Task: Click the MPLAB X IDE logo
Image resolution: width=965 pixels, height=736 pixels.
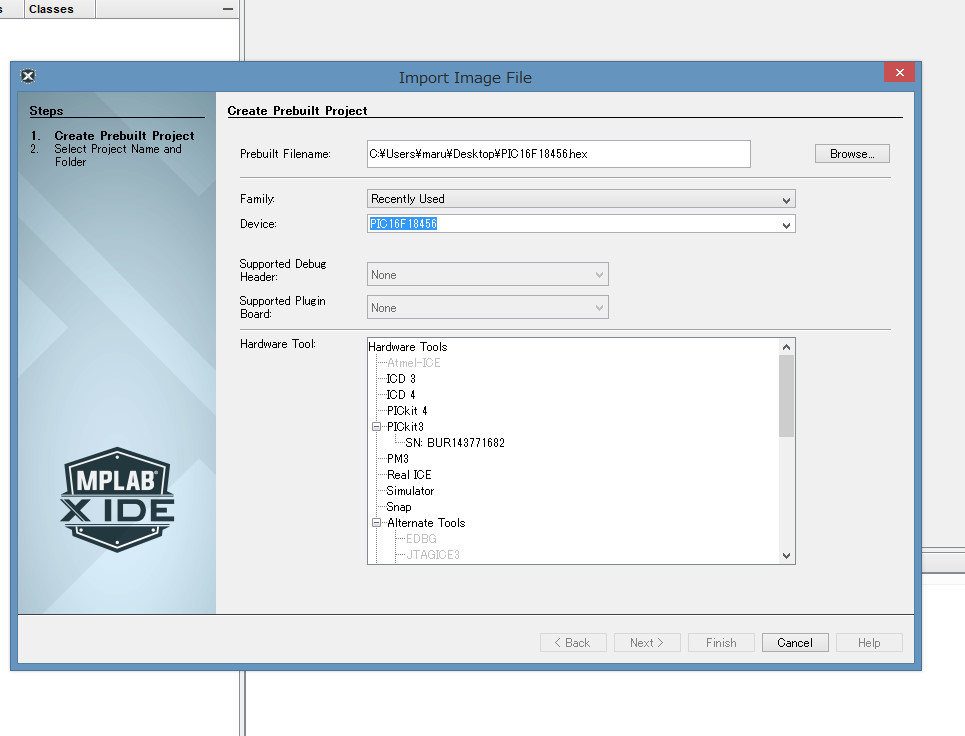Action: (x=117, y=499)
